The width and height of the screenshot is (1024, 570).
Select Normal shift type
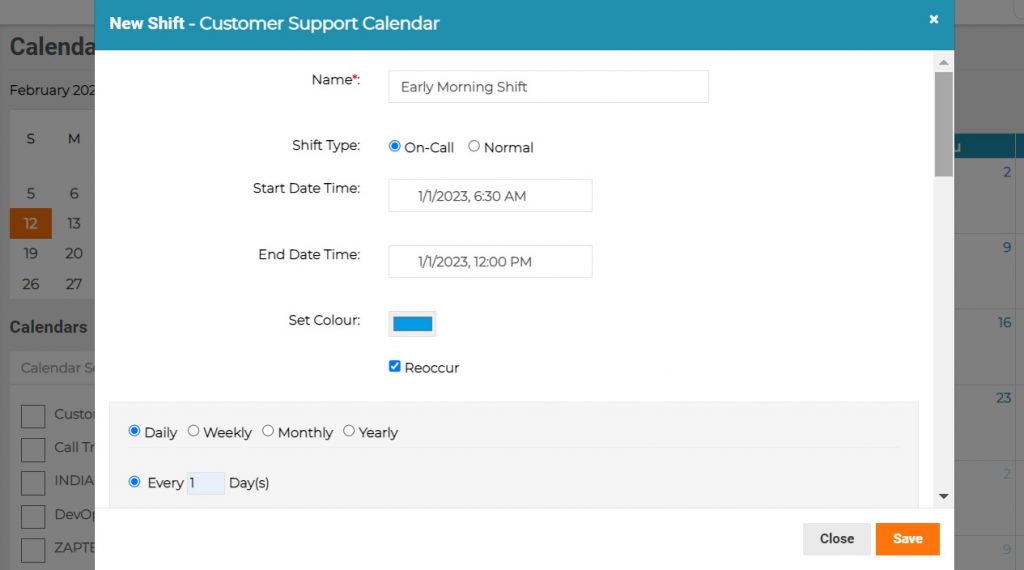(x=474, y=146)
